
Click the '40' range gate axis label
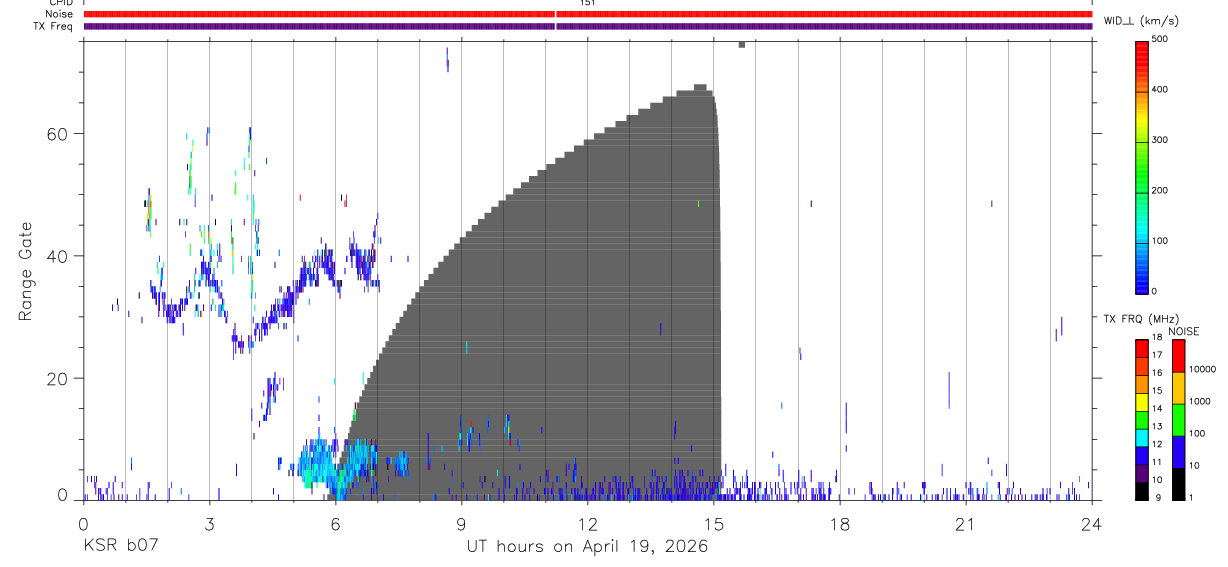pyautogui.click(x=59, y=256)
